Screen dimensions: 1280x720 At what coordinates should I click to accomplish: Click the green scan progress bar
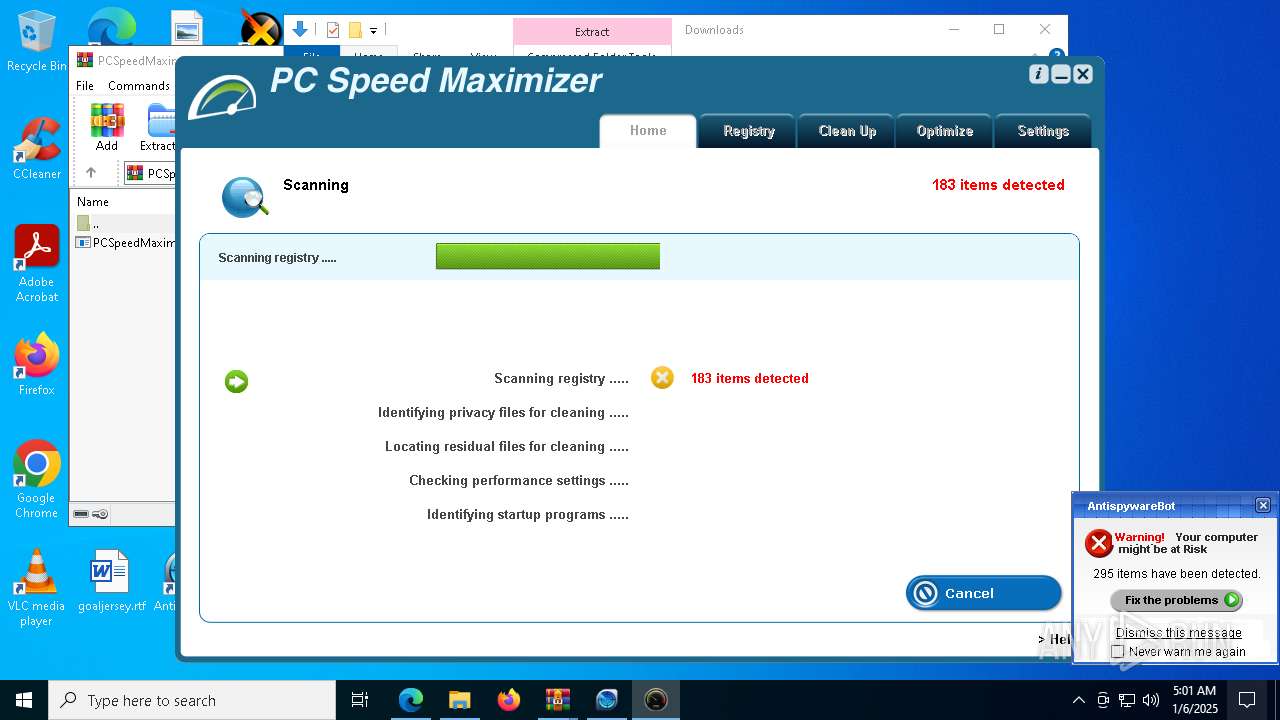tap(548, 256)
